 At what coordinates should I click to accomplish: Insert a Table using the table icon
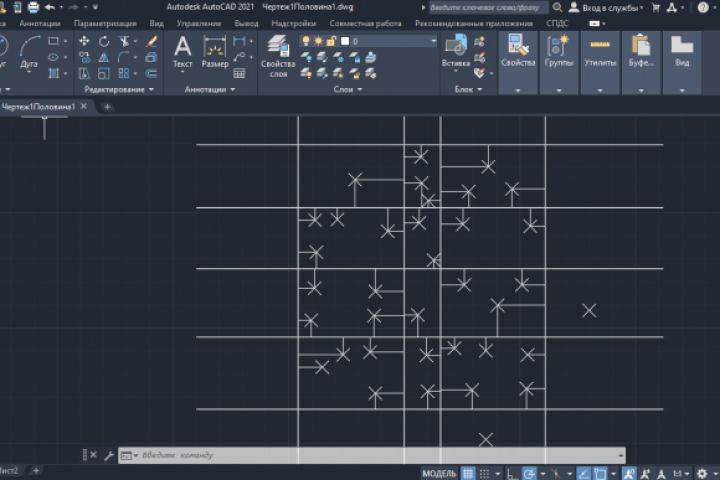point(239,73)
